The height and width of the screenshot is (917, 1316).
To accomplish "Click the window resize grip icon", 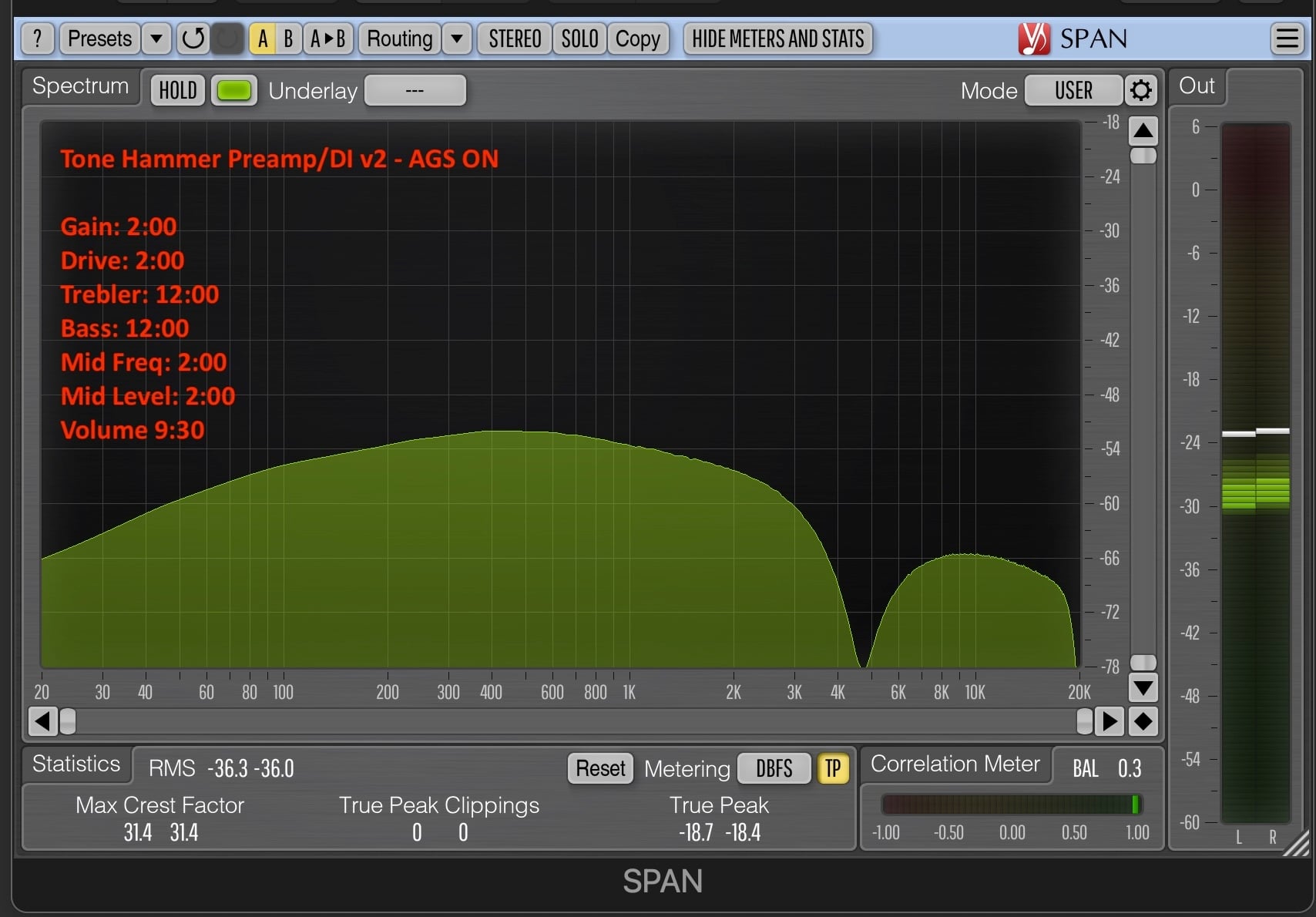I will (x=1298, y=842).
